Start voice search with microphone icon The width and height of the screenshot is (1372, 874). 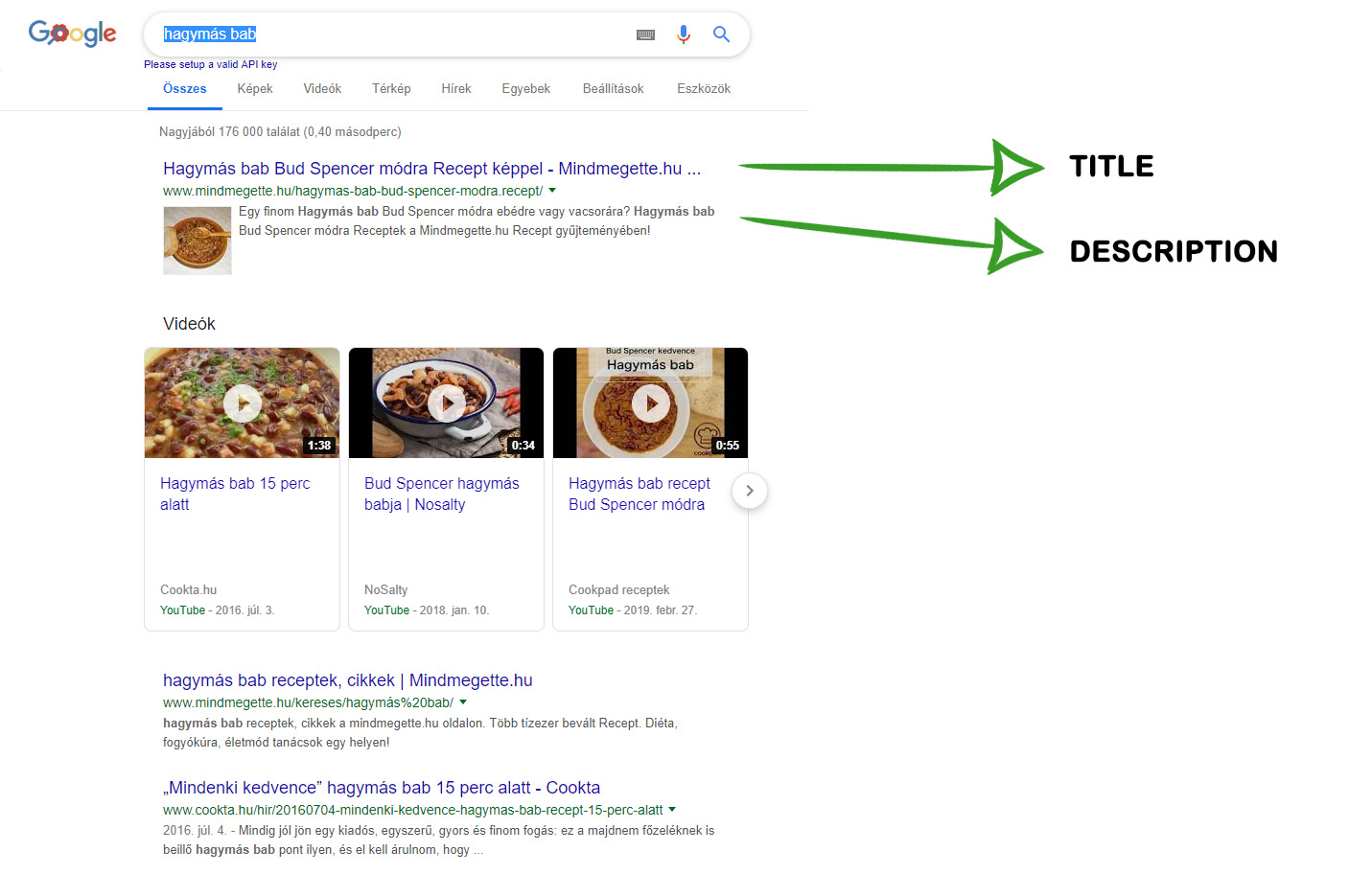[684, 34]
